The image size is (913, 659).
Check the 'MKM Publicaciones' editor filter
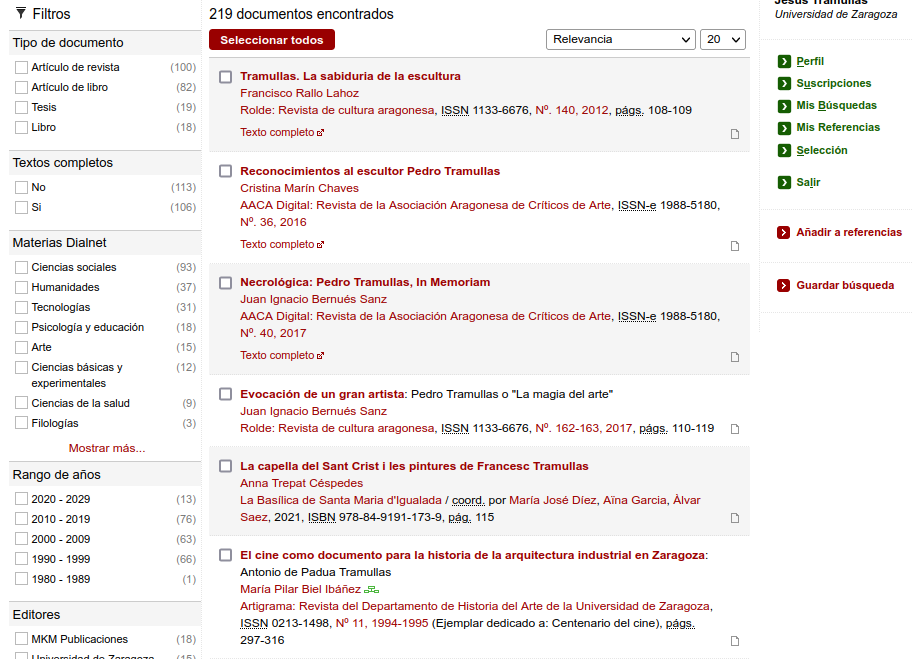[22, 639]
